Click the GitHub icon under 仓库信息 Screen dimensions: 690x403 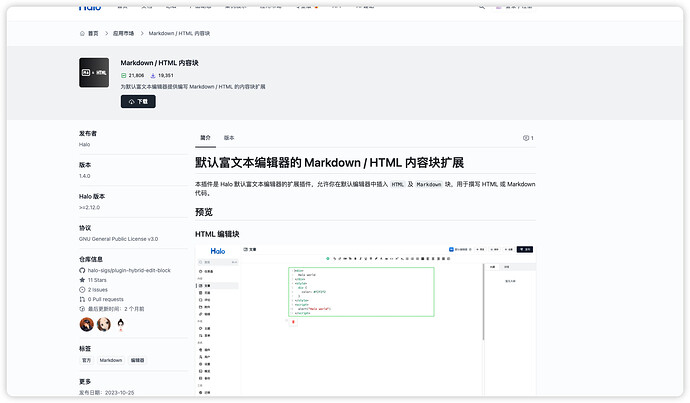tap(82, 271)
